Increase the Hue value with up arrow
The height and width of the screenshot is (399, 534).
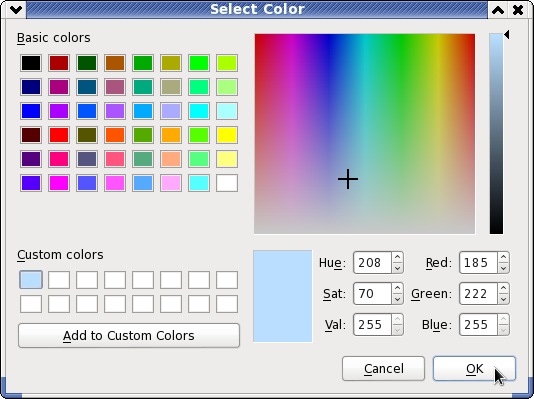pyautogui.click(x=397, y=257)
